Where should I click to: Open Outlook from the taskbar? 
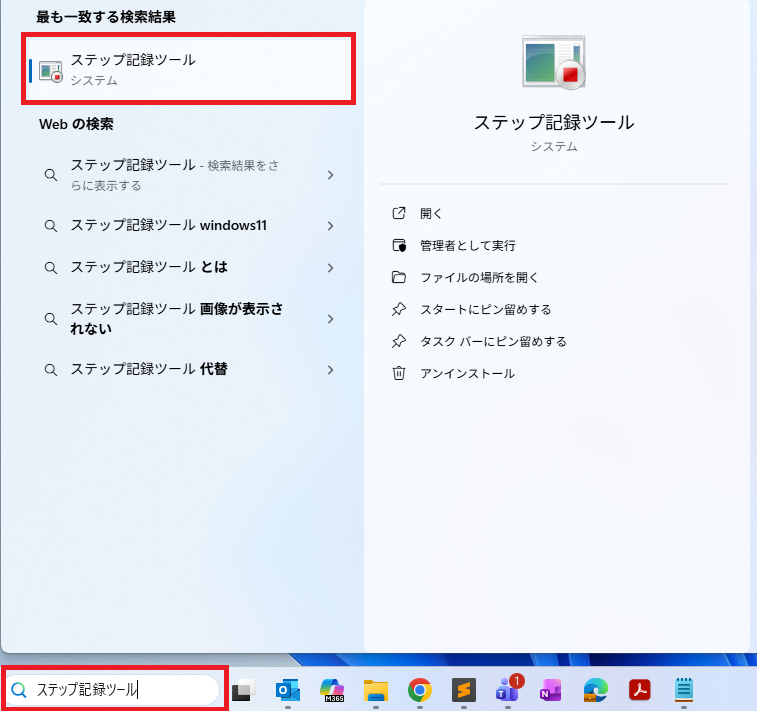(288, 690)
